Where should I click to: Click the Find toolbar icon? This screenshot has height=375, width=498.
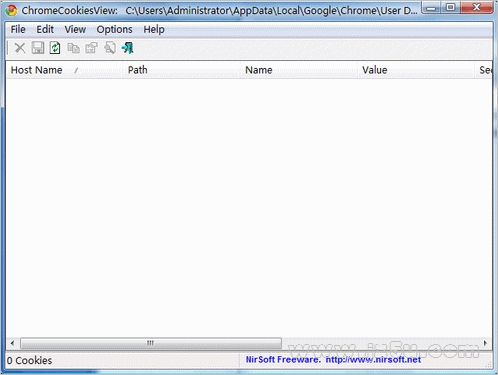click(x=110, y=48)
